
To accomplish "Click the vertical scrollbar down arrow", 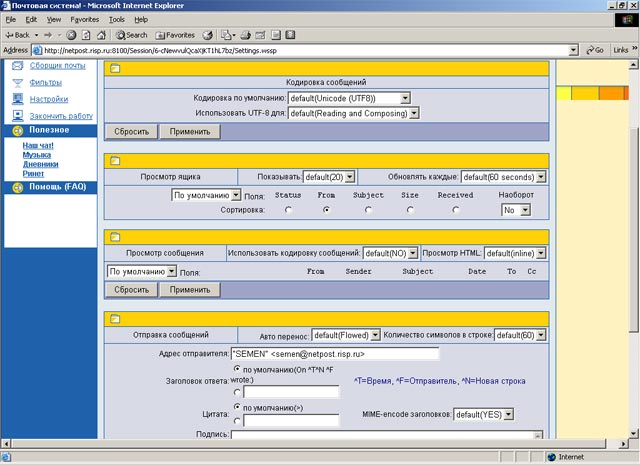I will (x=633, y=434).
